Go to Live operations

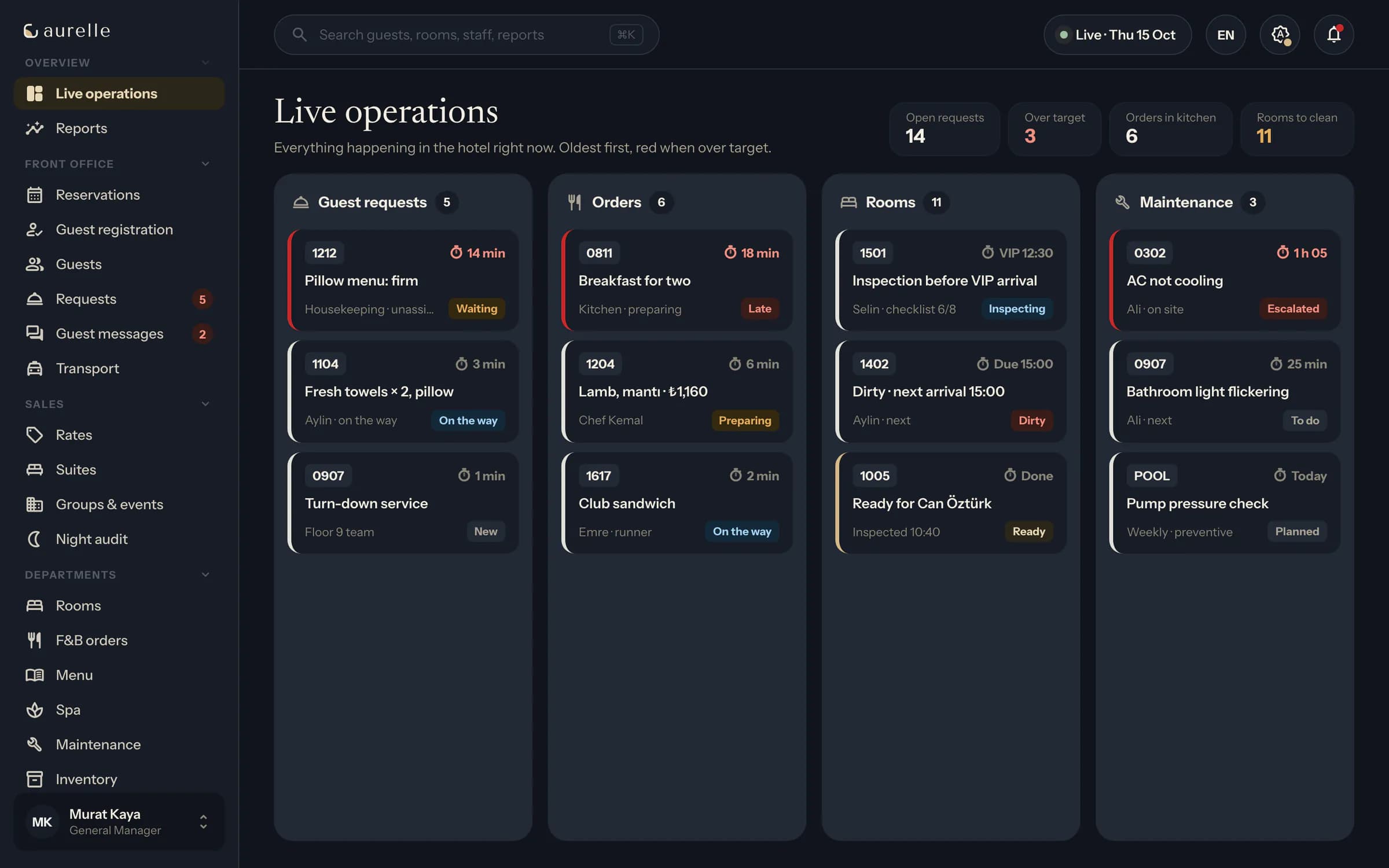click(x=119, y=94)
